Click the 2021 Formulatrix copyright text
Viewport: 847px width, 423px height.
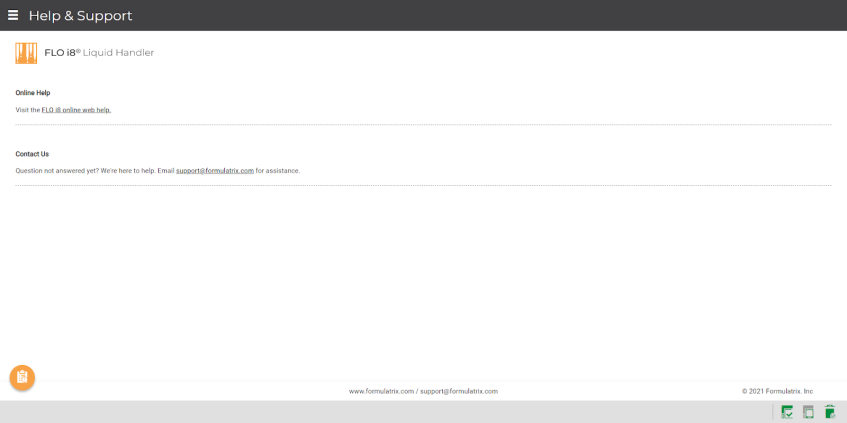(x=777, y=391)
